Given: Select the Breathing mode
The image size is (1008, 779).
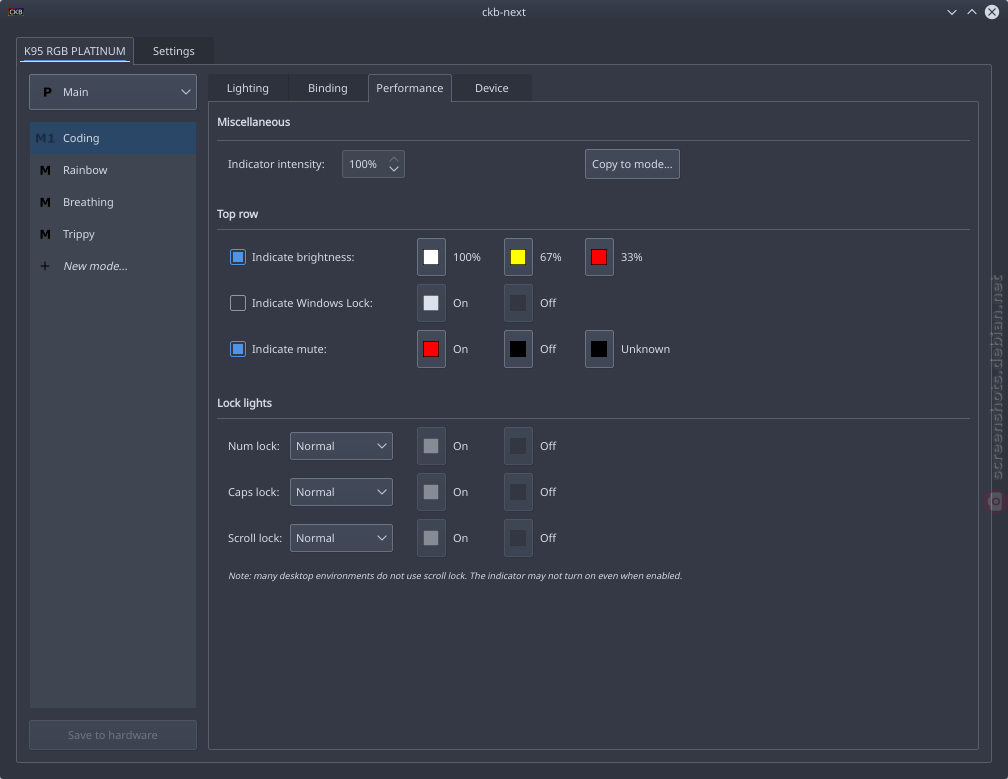Looking at the screenshot, I should click(x=113, y=202).
